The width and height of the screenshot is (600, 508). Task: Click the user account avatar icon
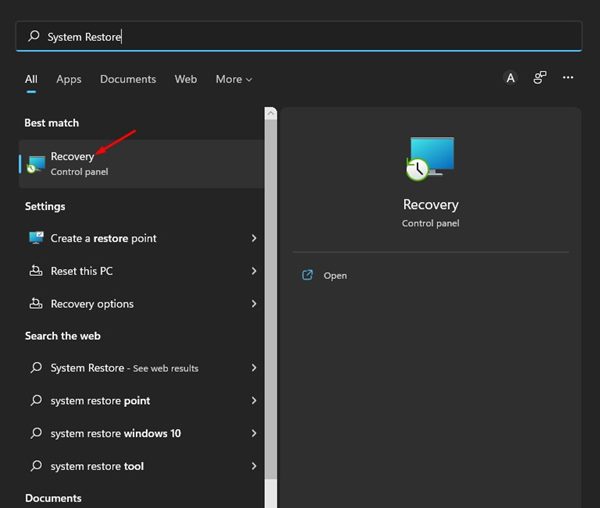point(510,78)
